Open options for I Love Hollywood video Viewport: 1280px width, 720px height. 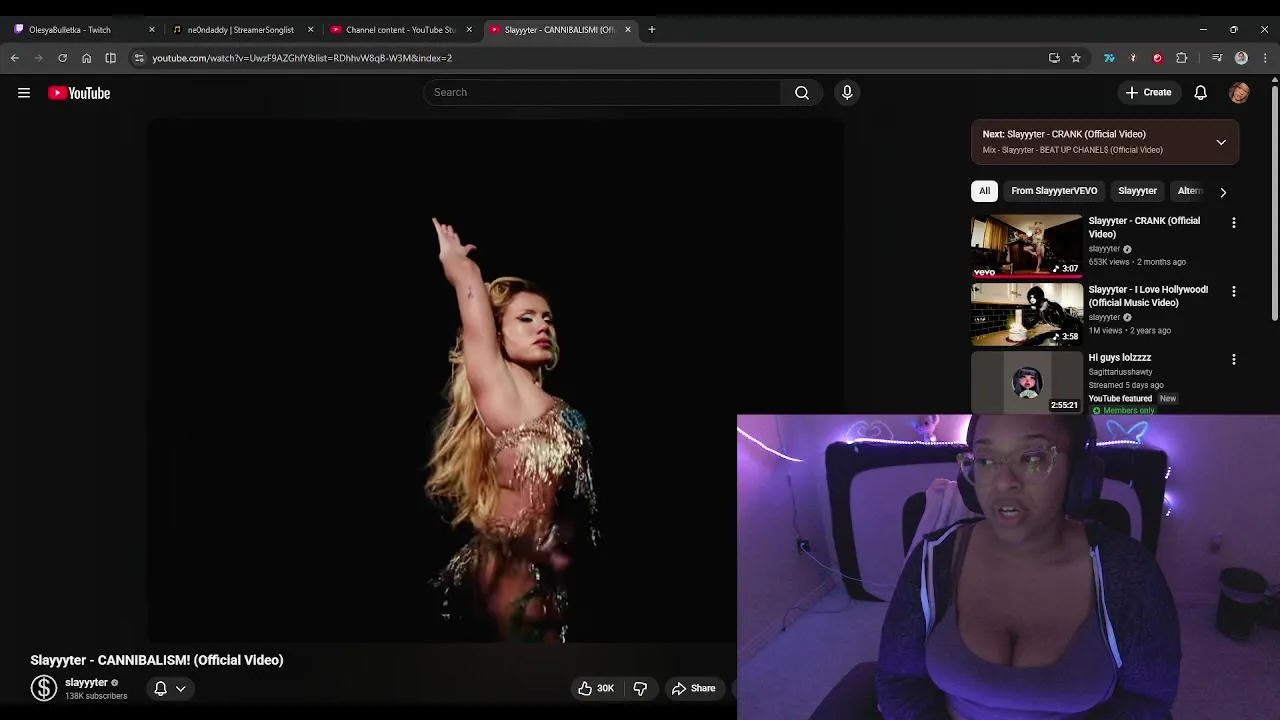[x=1234, y=291]
